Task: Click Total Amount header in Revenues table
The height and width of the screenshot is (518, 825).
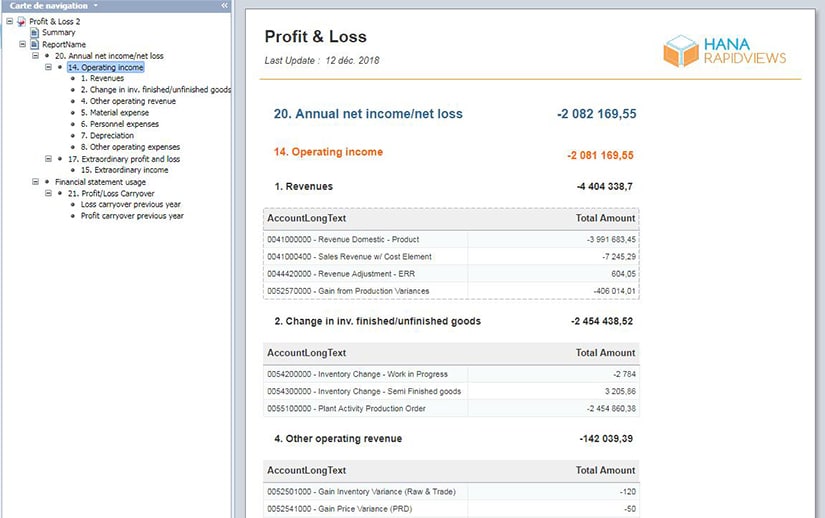Action: coord(605,218)
